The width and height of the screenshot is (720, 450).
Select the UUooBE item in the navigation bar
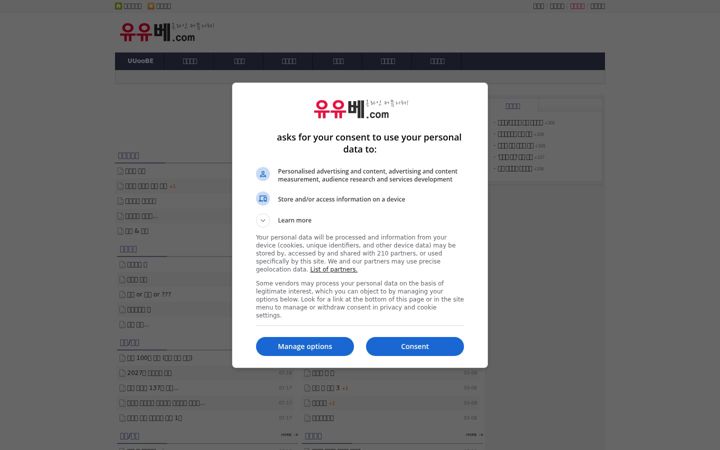click(x=140, y=61)
